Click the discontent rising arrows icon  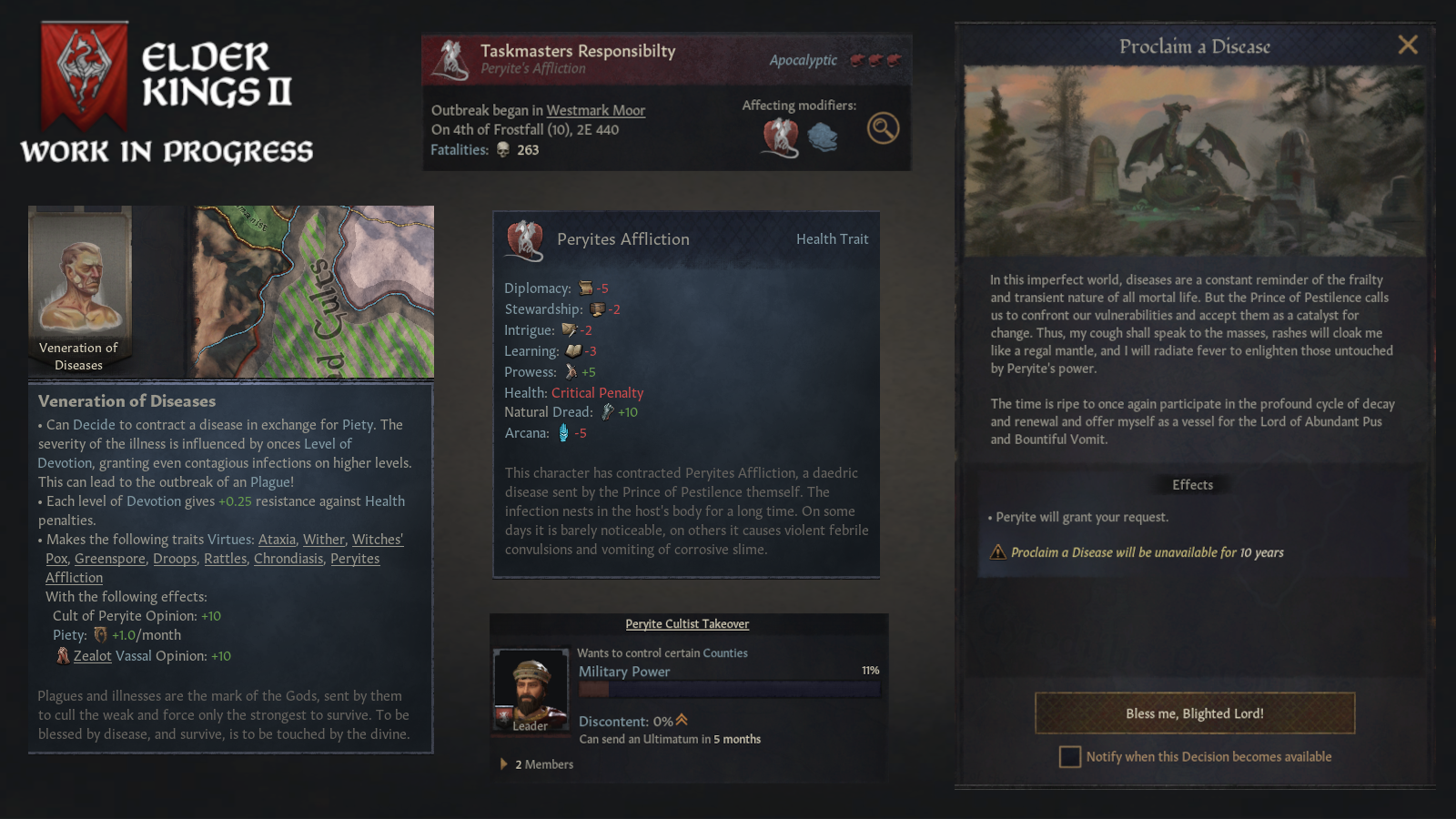682,721
